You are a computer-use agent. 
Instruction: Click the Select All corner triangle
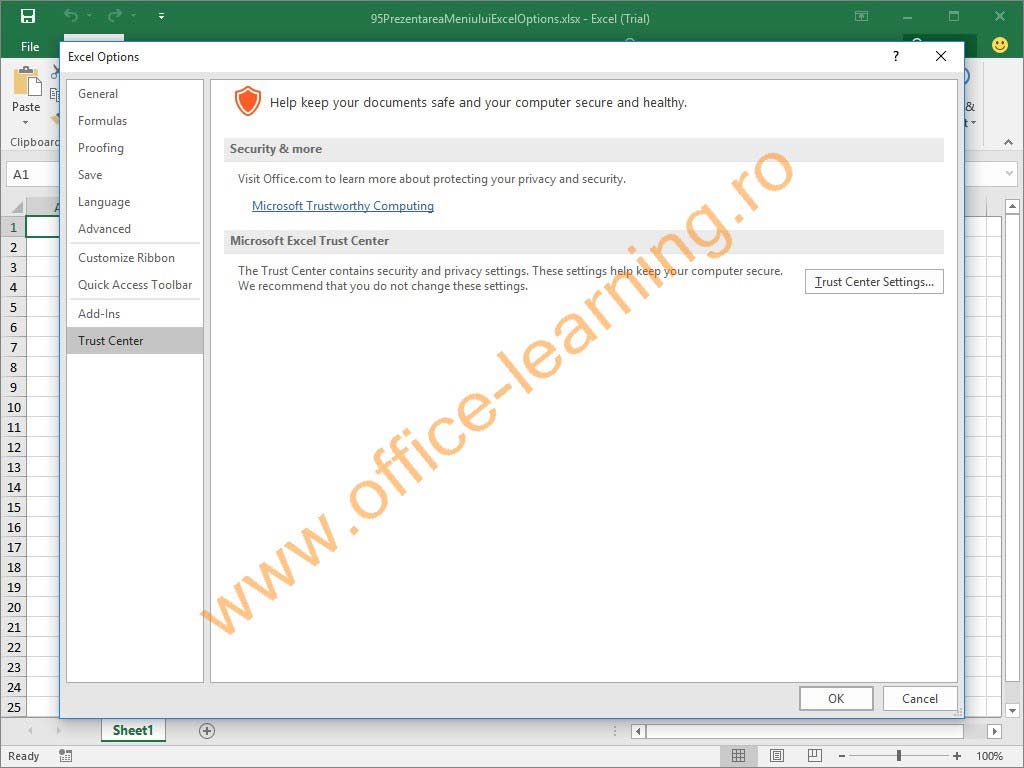(x=16, y=207)
